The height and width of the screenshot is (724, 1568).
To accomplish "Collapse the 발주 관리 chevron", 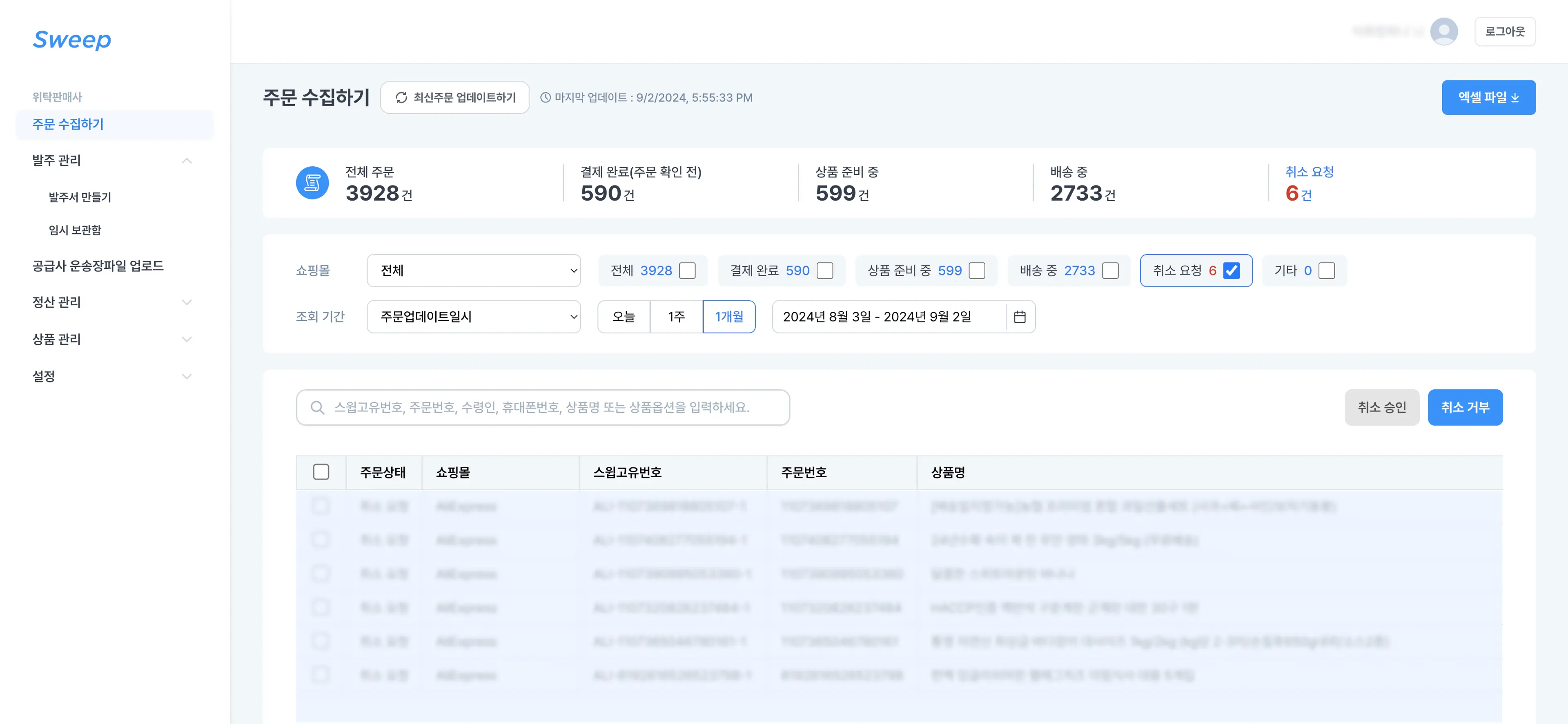I will [187, 161].
